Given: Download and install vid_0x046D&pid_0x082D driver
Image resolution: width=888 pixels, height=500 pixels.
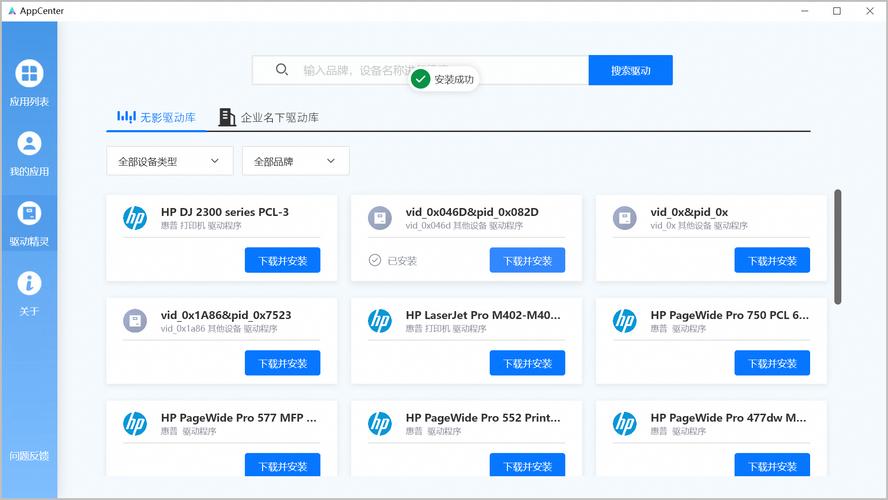Looking at the screenshot, I should click(x=527, y=260).
